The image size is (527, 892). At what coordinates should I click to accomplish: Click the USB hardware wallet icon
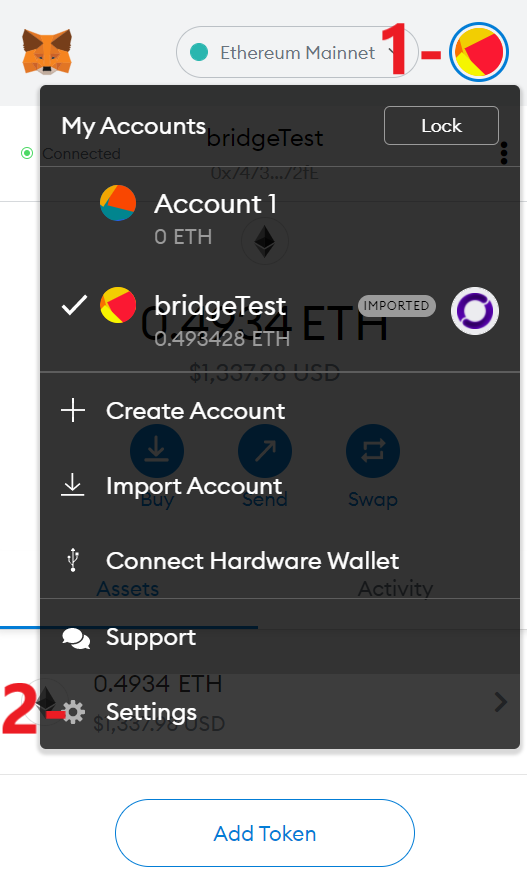[73, 560]
